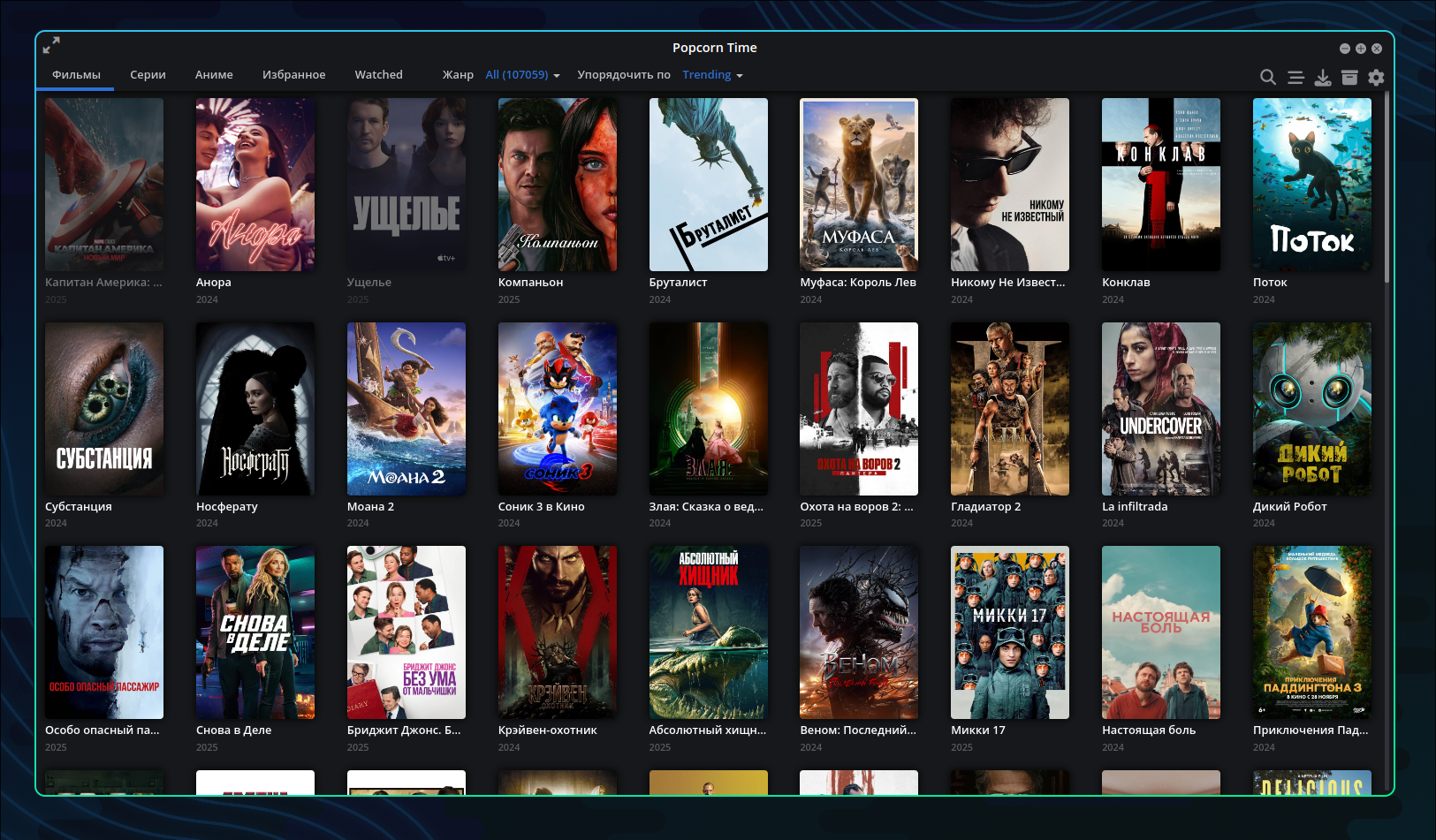
Task: Click the Настоящая боль title text
Action: pyautogui.click(x=1149, y=730)
